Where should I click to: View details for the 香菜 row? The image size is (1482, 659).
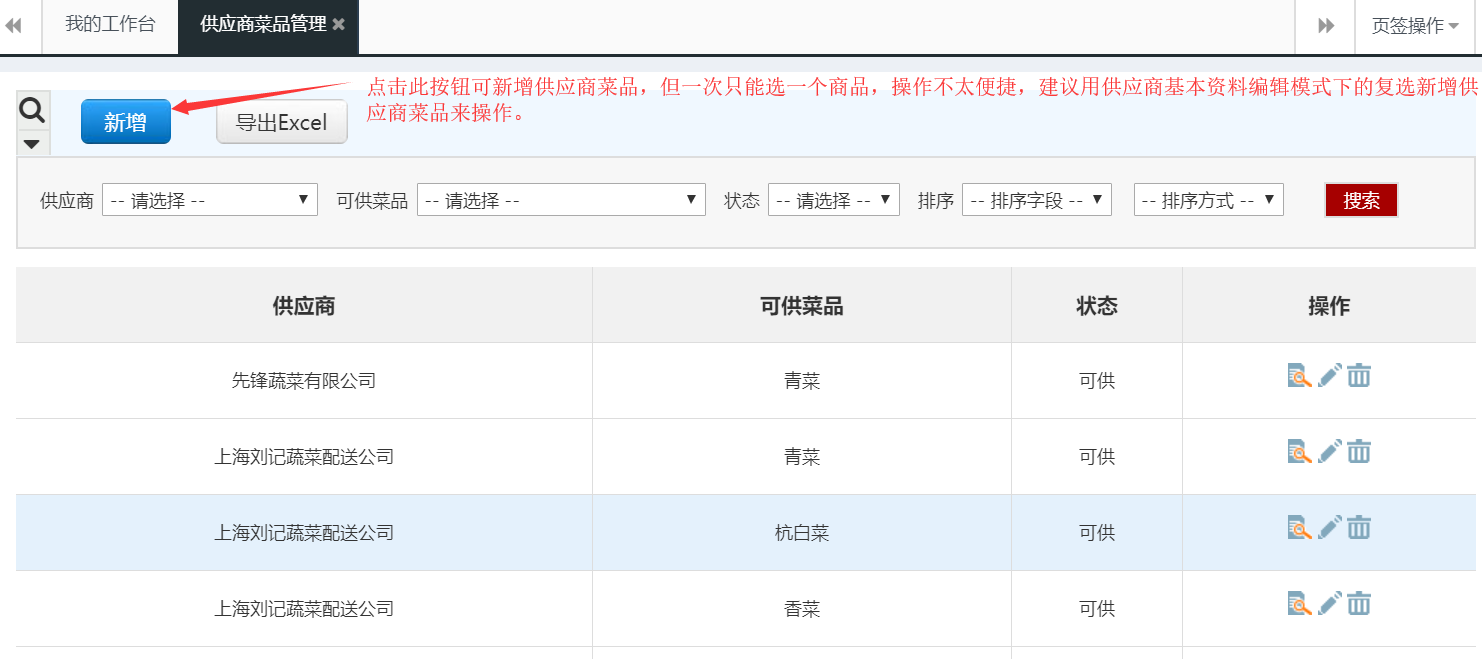1299,604
